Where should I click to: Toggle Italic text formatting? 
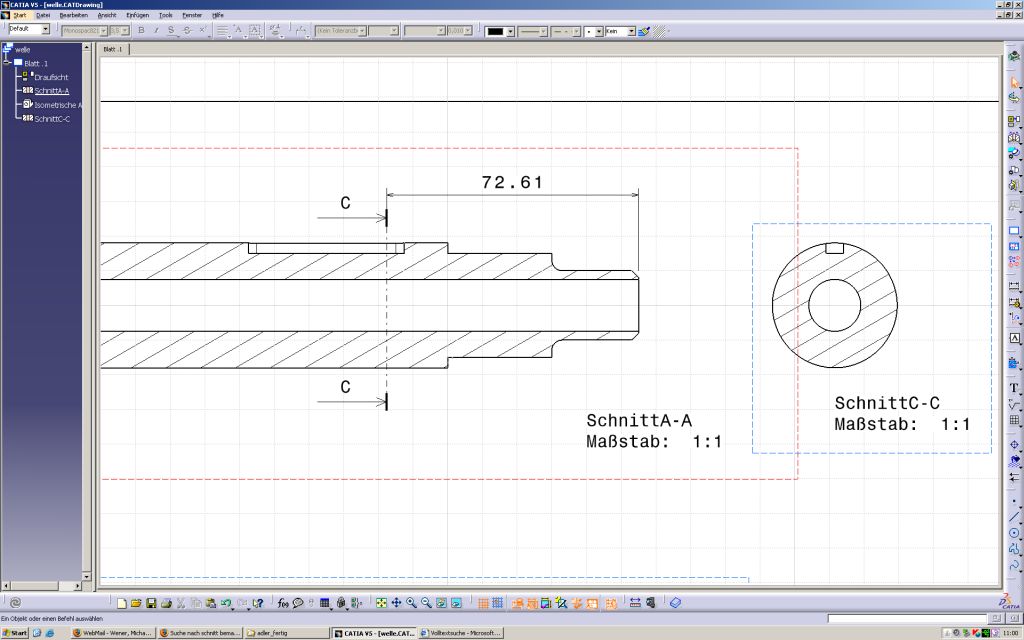tap(156, 31)
